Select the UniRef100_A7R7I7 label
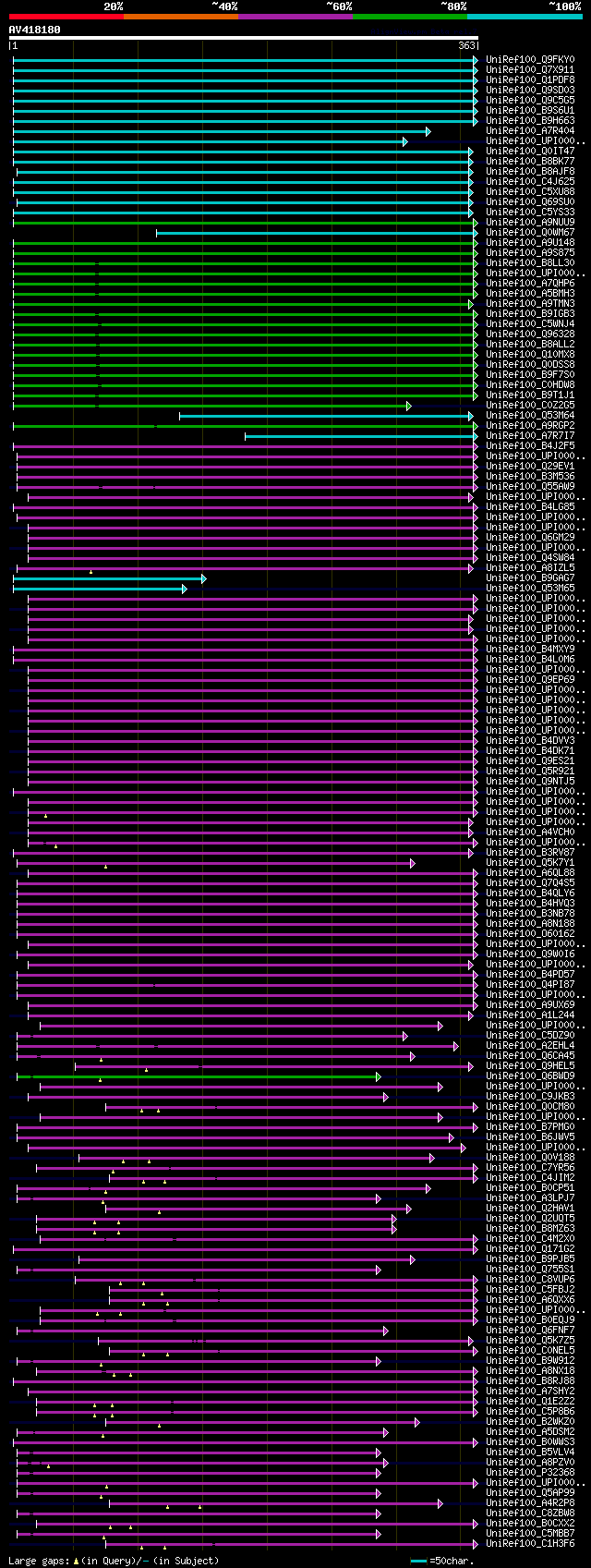 tap(530, 435)
